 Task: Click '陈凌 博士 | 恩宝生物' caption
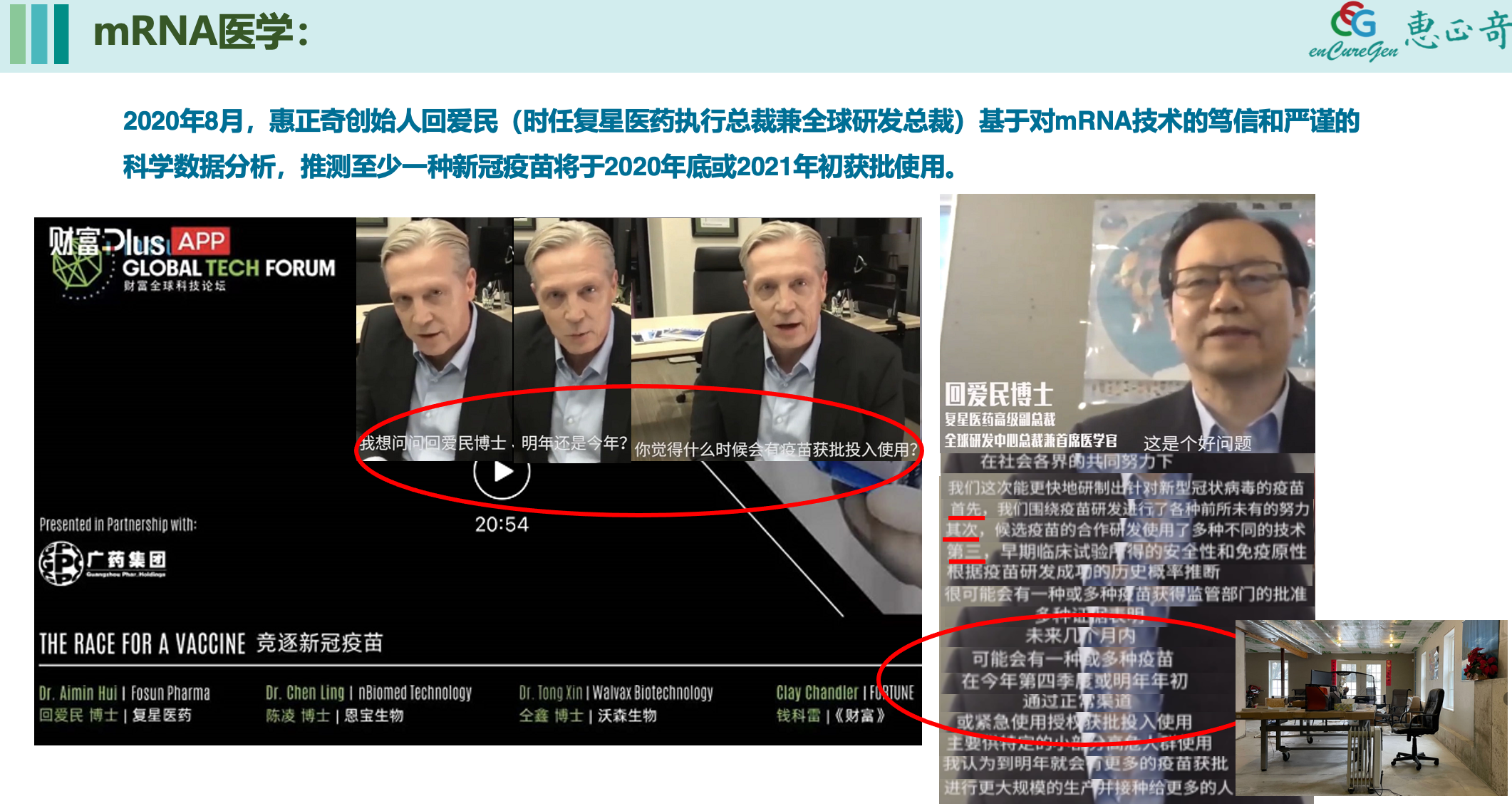(335, 715)
